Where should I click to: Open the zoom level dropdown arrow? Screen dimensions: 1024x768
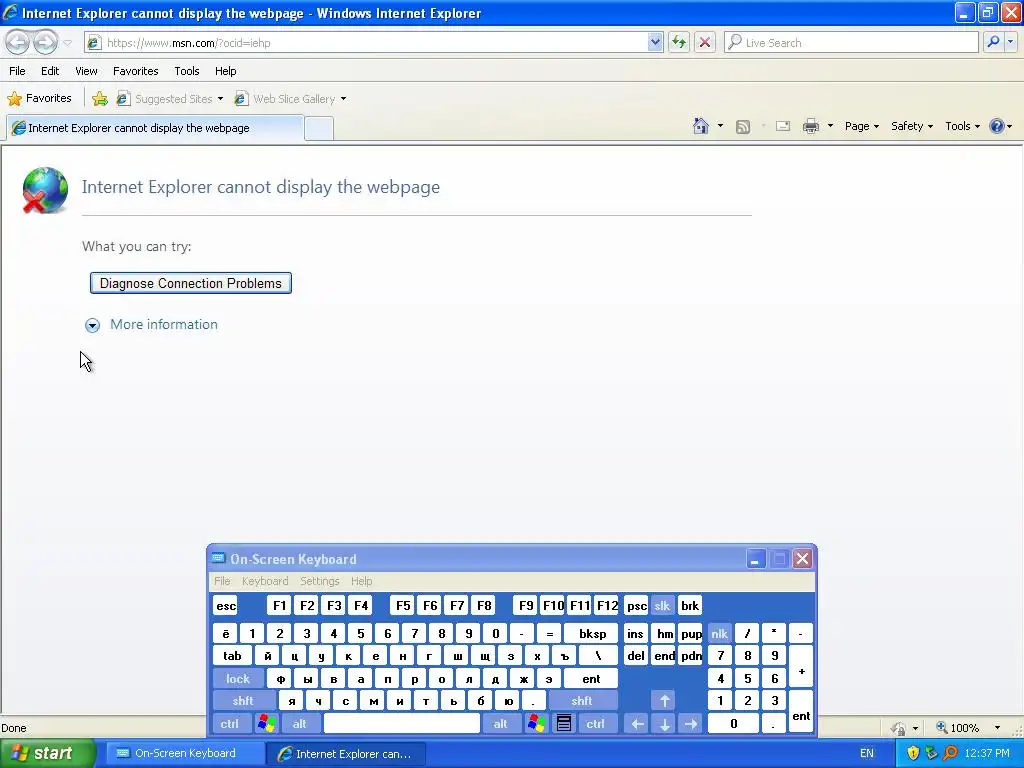997,728
